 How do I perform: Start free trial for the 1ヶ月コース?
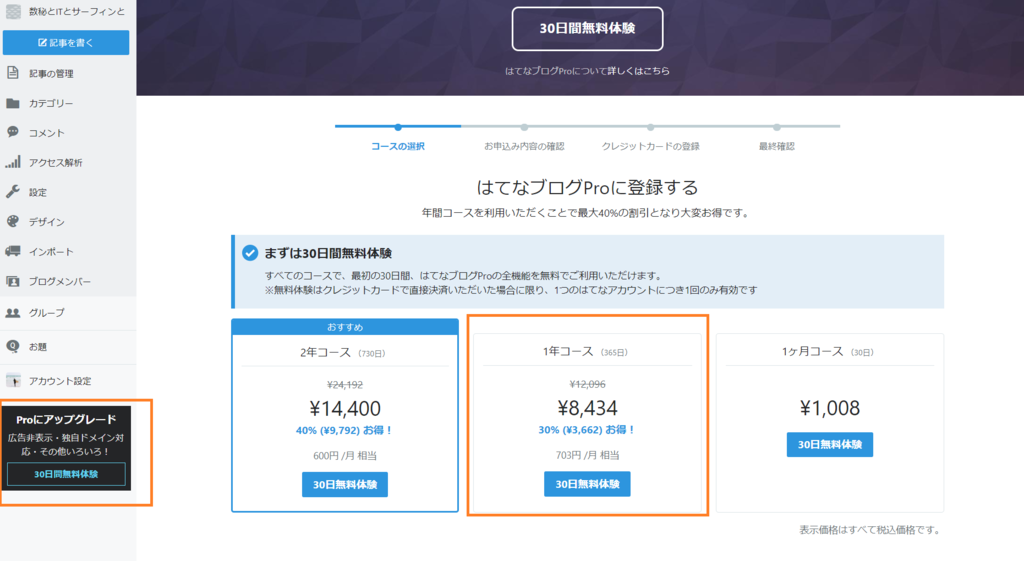[x=829, y=445]
